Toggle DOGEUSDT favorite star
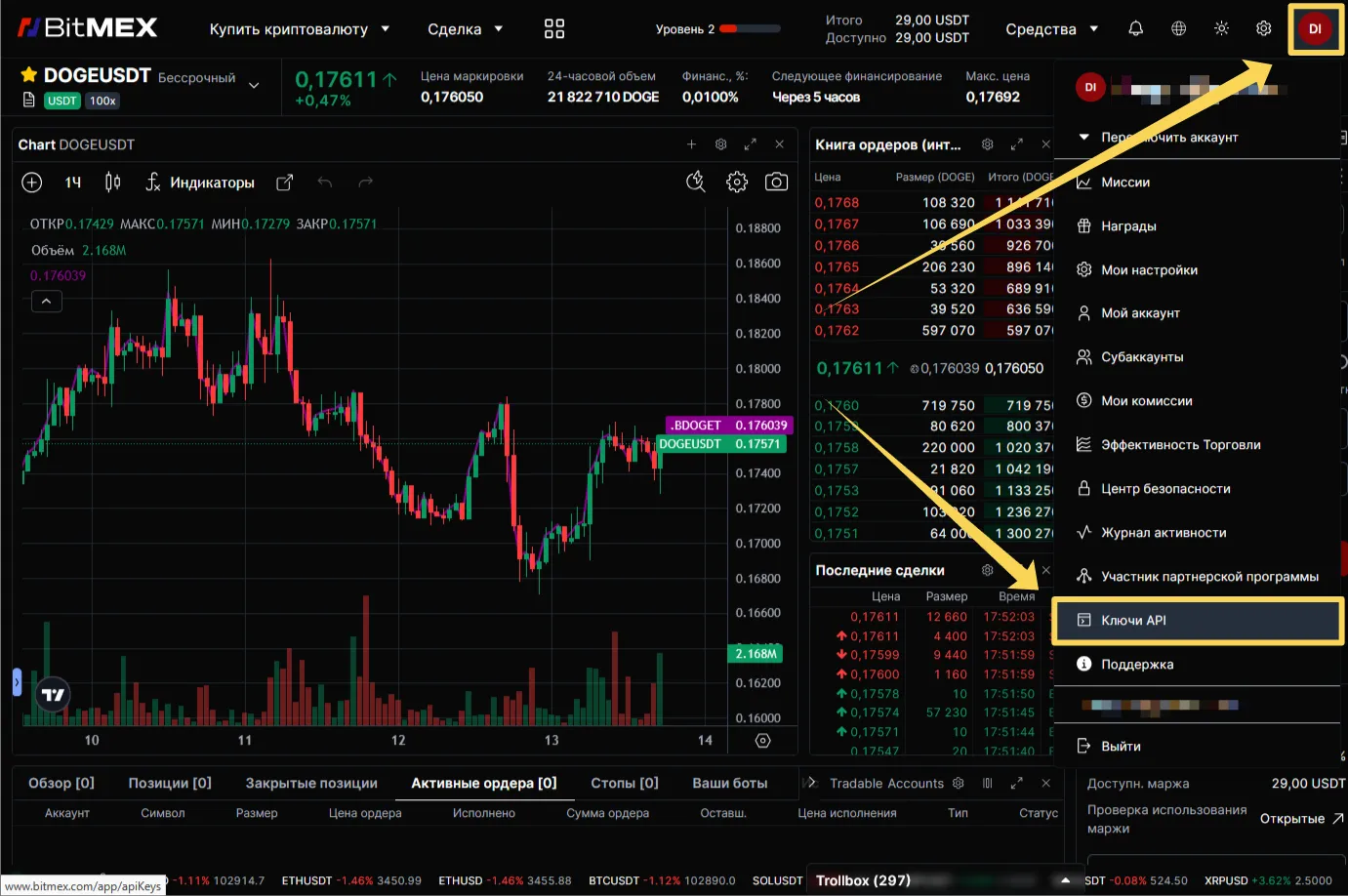This screenshot has width=1348, height=896. tap(29, 75)
